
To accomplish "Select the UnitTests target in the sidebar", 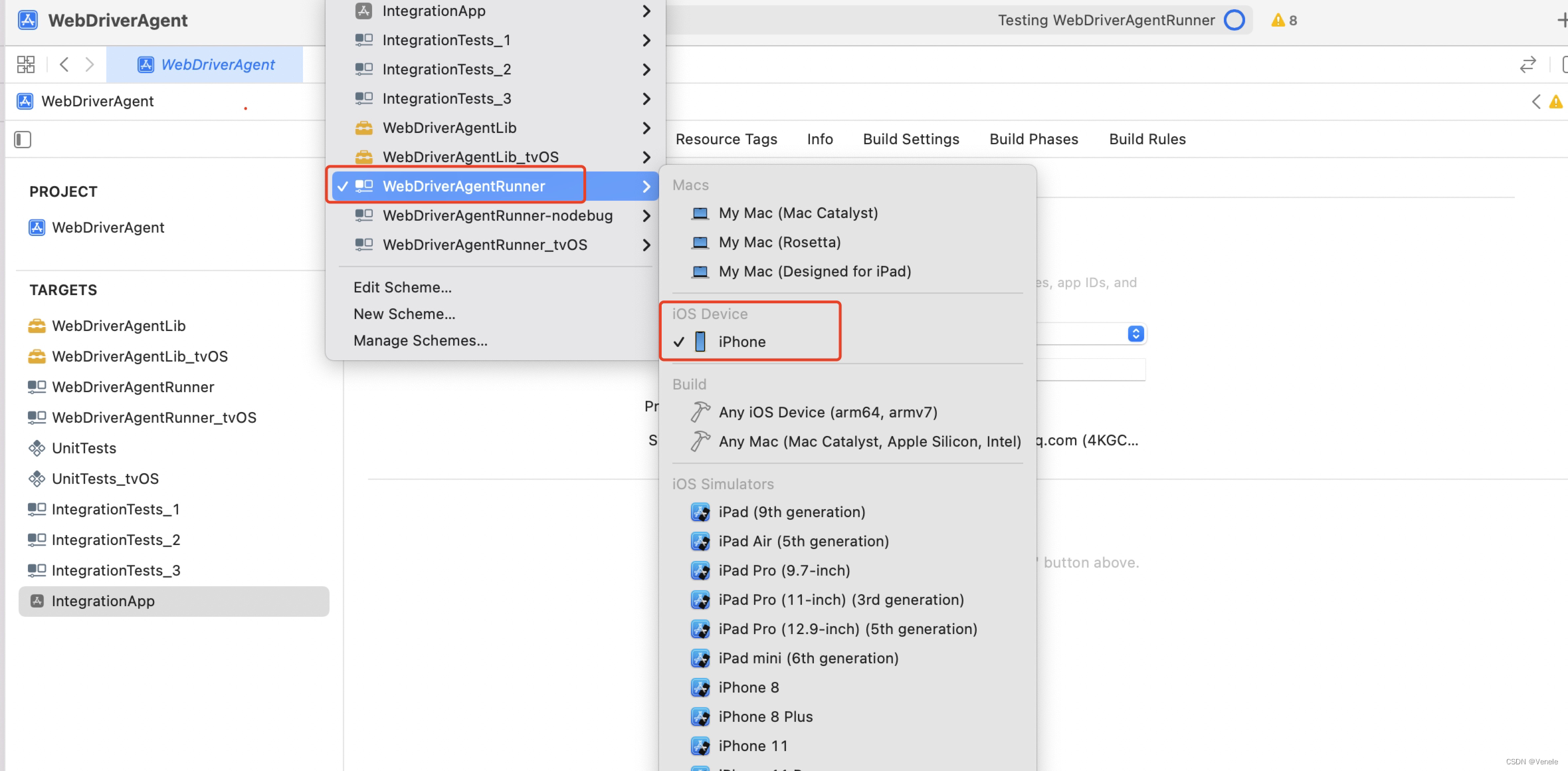I will coord(84,448).
